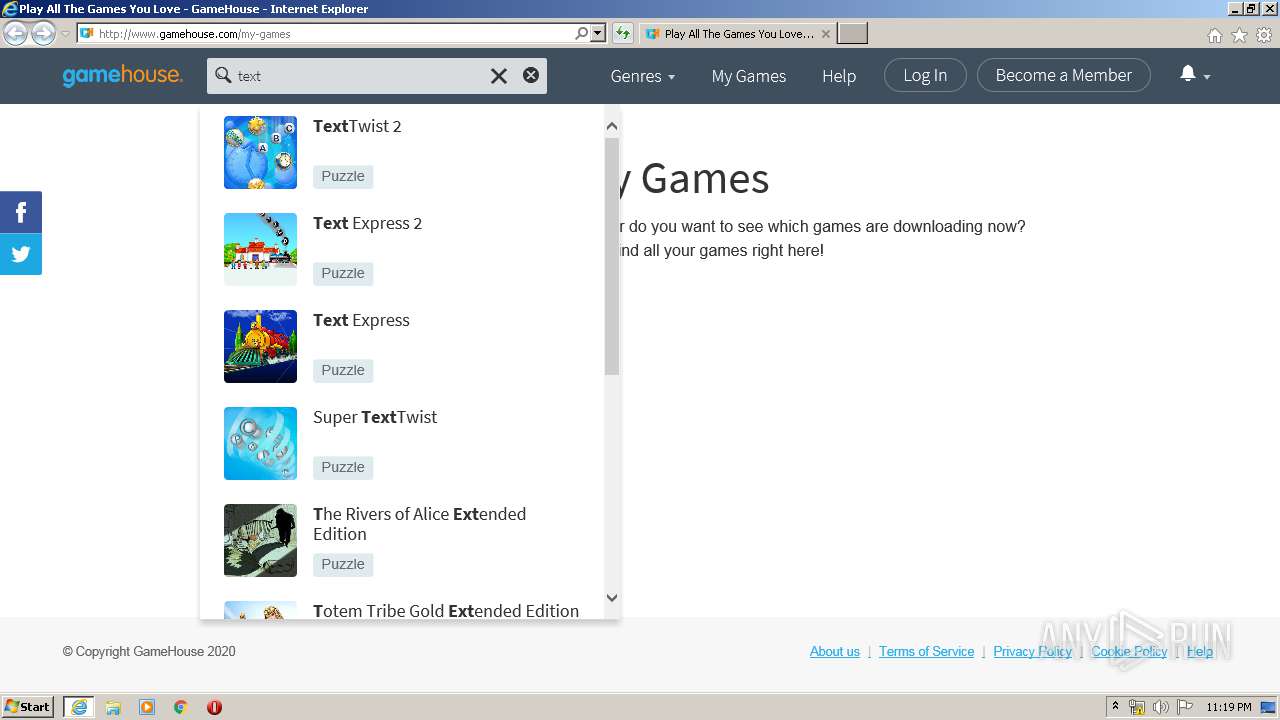Close the GameHouse browser tab

tap(825, 34)
